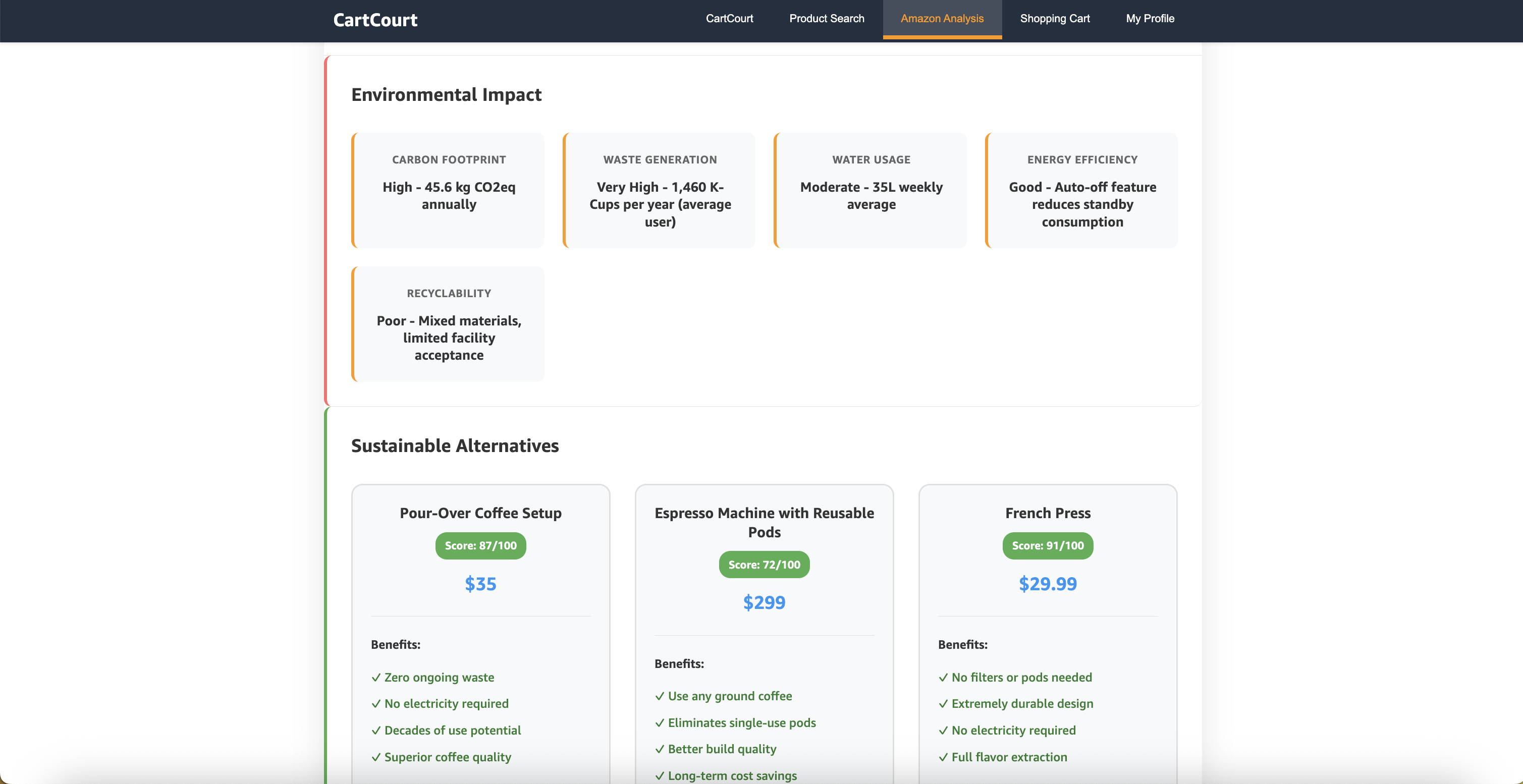The width and height of the screenshot is (1523, 784).
Task: Go to Product Search tab
Action: click(826, 18)
